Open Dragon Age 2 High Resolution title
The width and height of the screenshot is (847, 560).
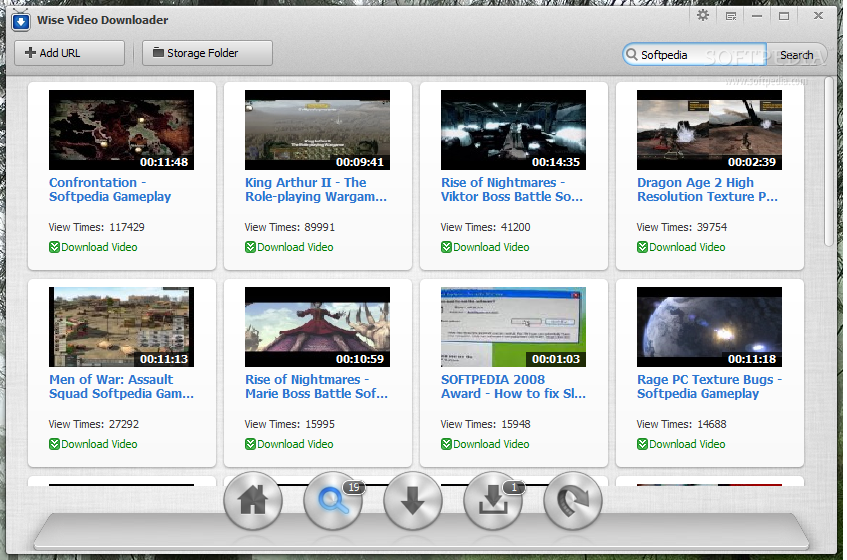(x=708, y=190)
